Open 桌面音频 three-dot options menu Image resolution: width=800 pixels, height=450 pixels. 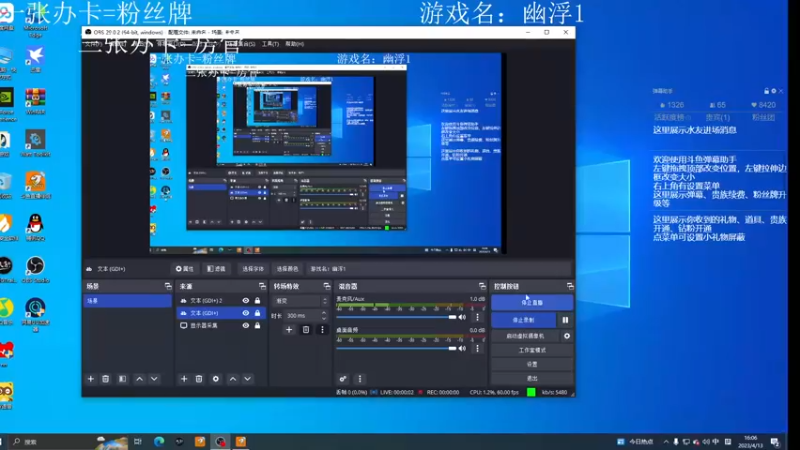pos(478,348)
